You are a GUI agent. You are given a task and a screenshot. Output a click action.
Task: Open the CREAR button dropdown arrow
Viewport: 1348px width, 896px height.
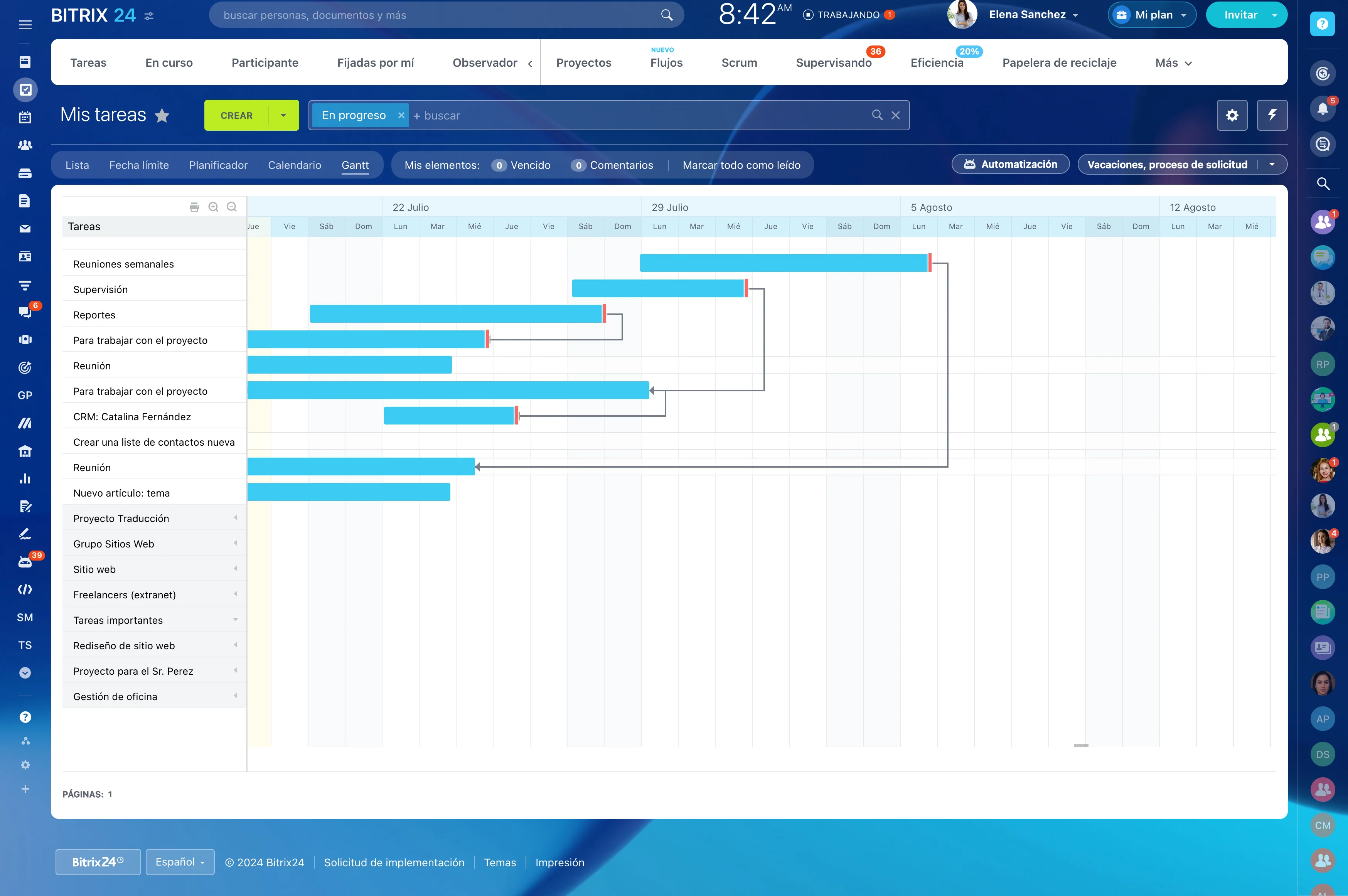(x=283, y=115)
